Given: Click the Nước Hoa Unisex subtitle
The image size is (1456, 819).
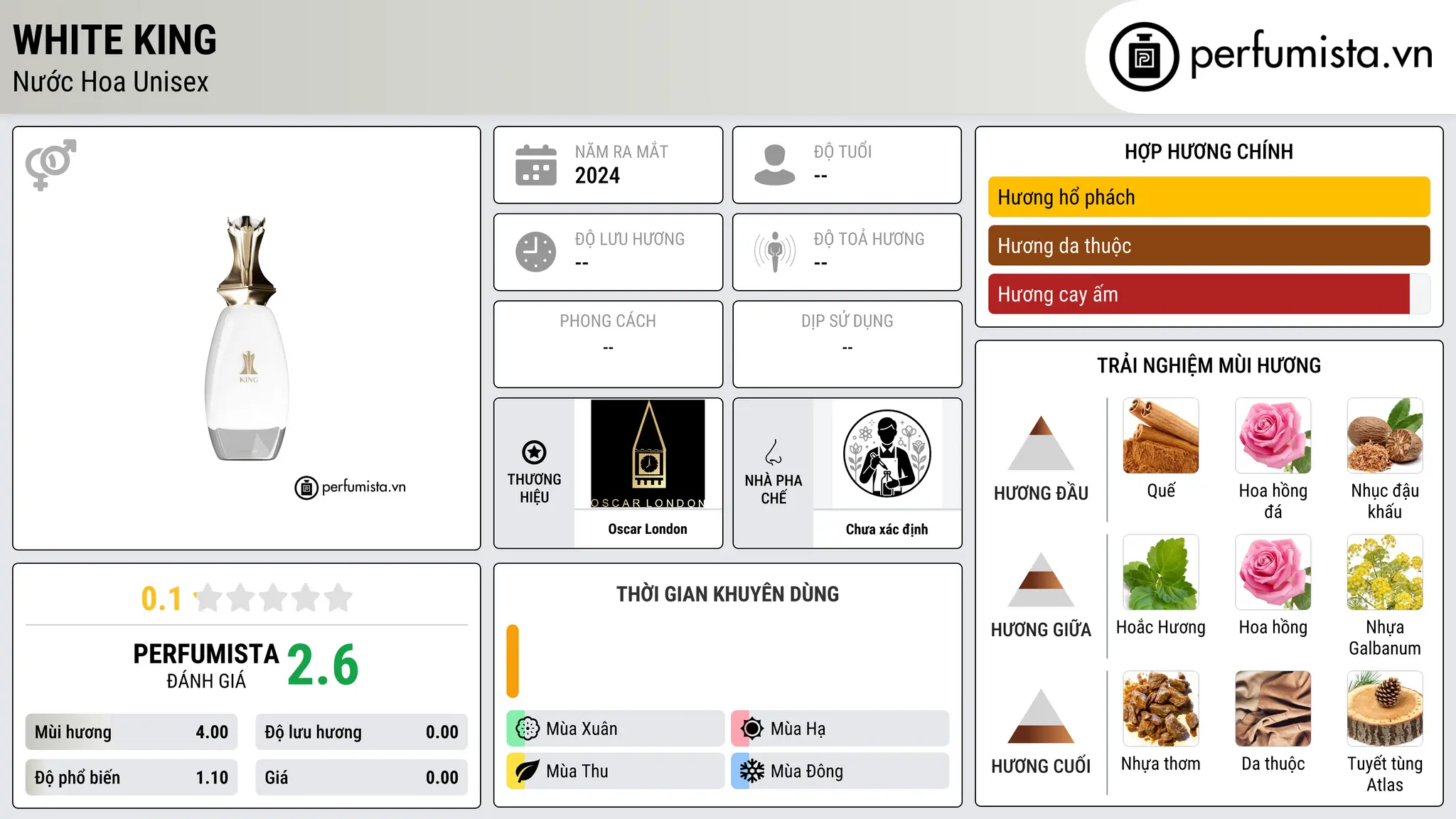Looking at the screenshot, I should point(111,82).
